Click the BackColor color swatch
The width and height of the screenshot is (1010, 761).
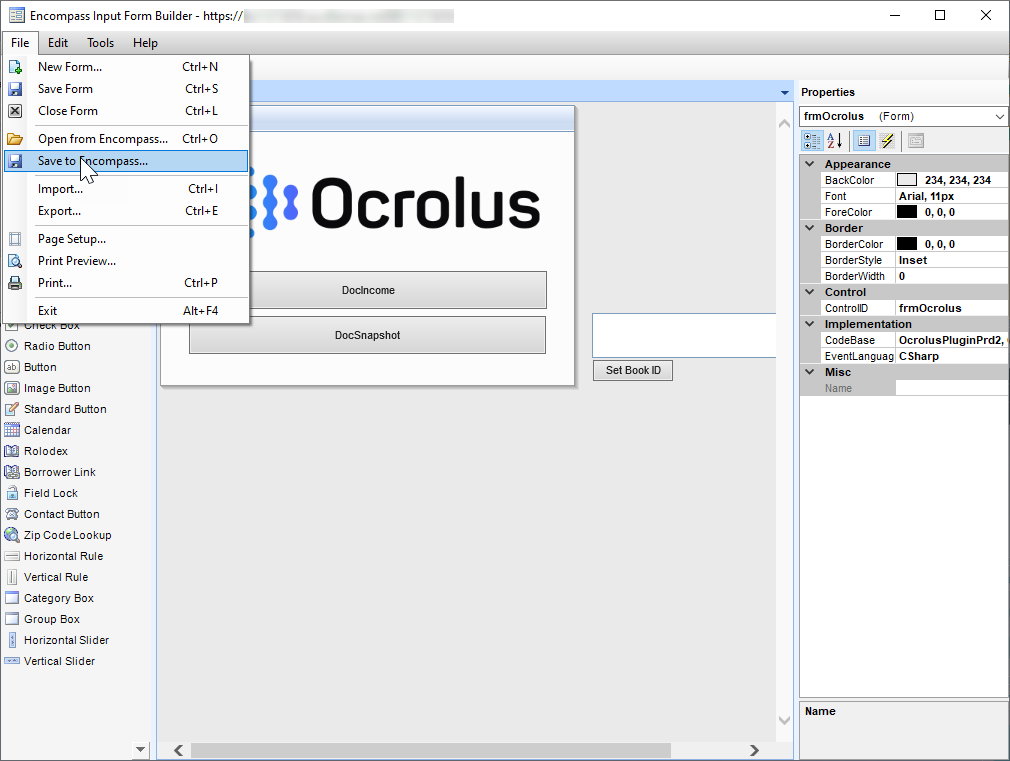click(906, 180)
